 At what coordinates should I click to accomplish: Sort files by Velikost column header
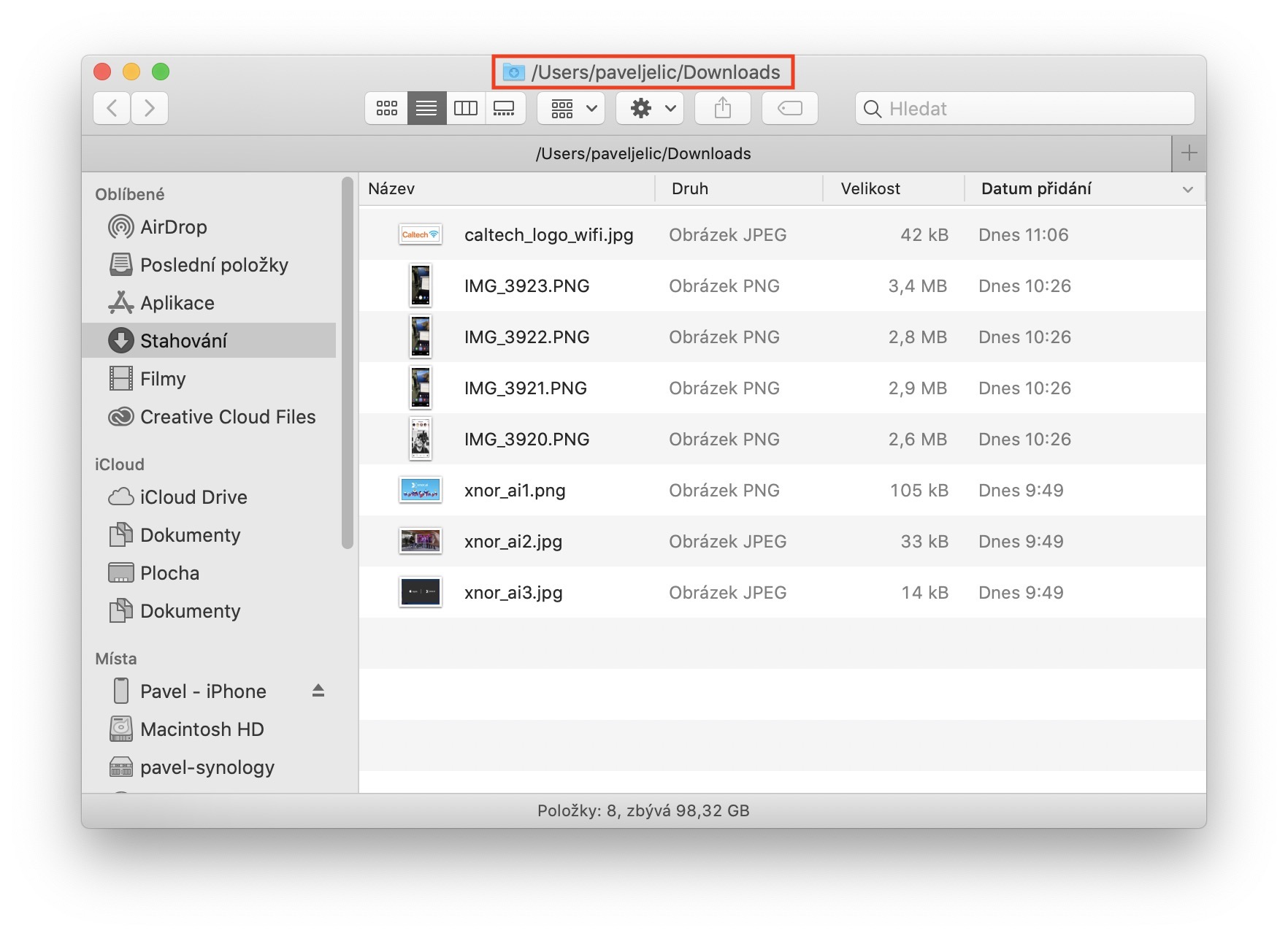click(x=870, y=189)
